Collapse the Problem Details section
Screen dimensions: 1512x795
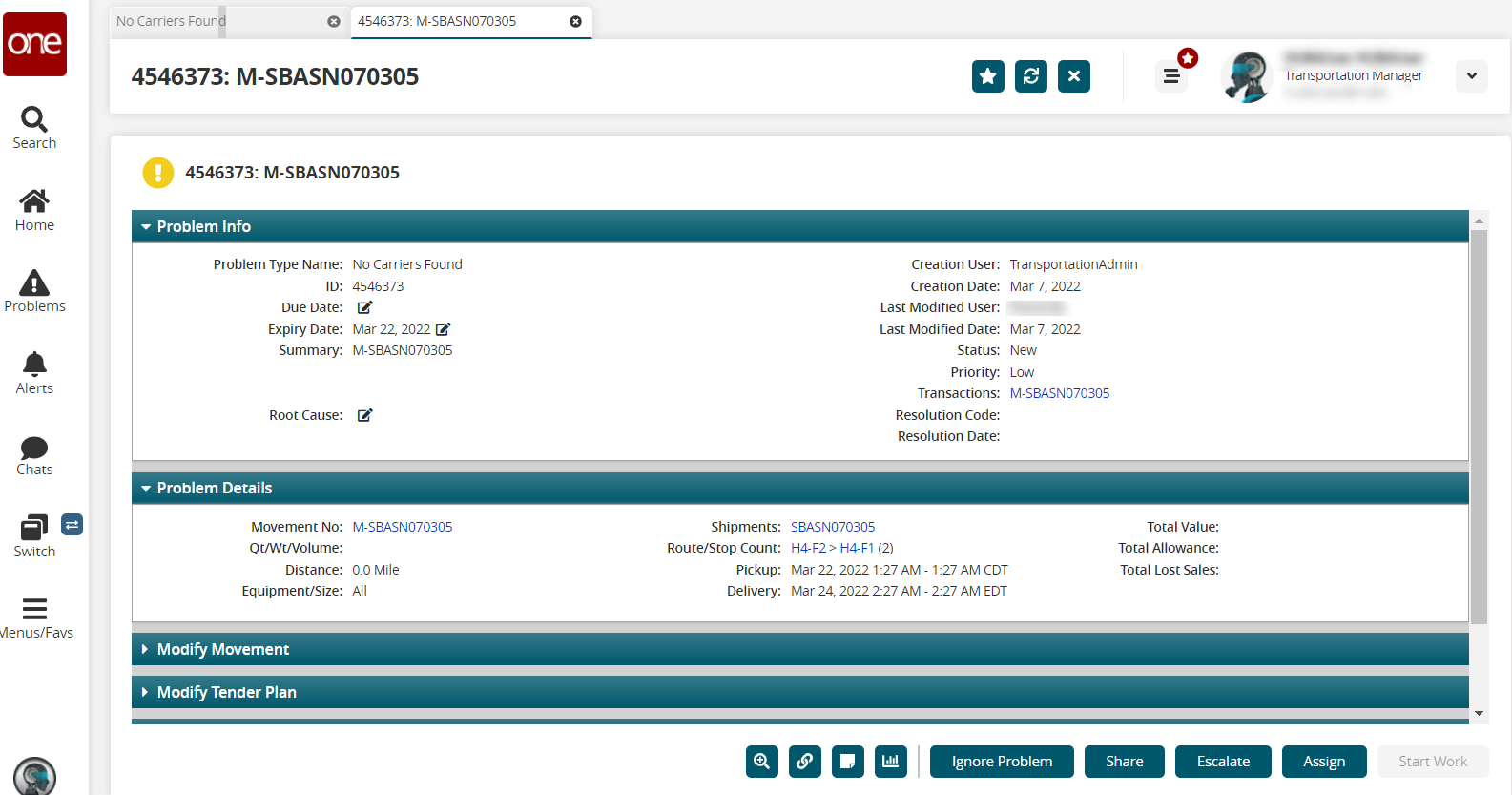[146, 488]
